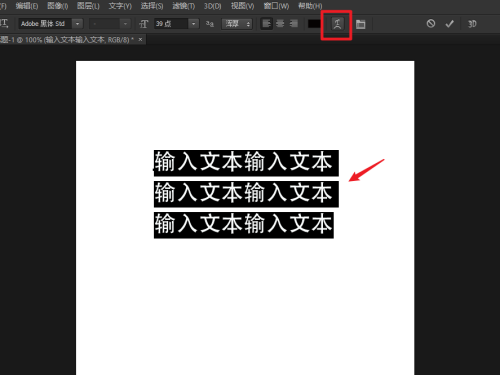Select the document tab at 100%

coord(67,40)
